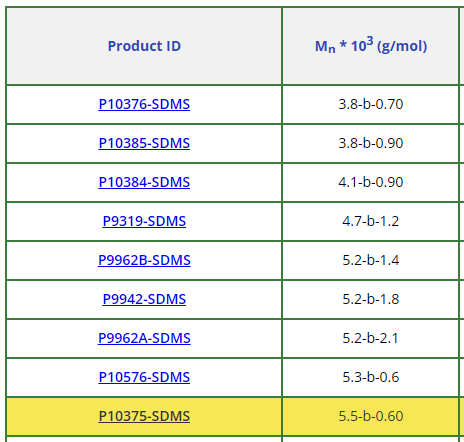Select the 5.2-b-2.1 table cell

(x=371, y=338)
